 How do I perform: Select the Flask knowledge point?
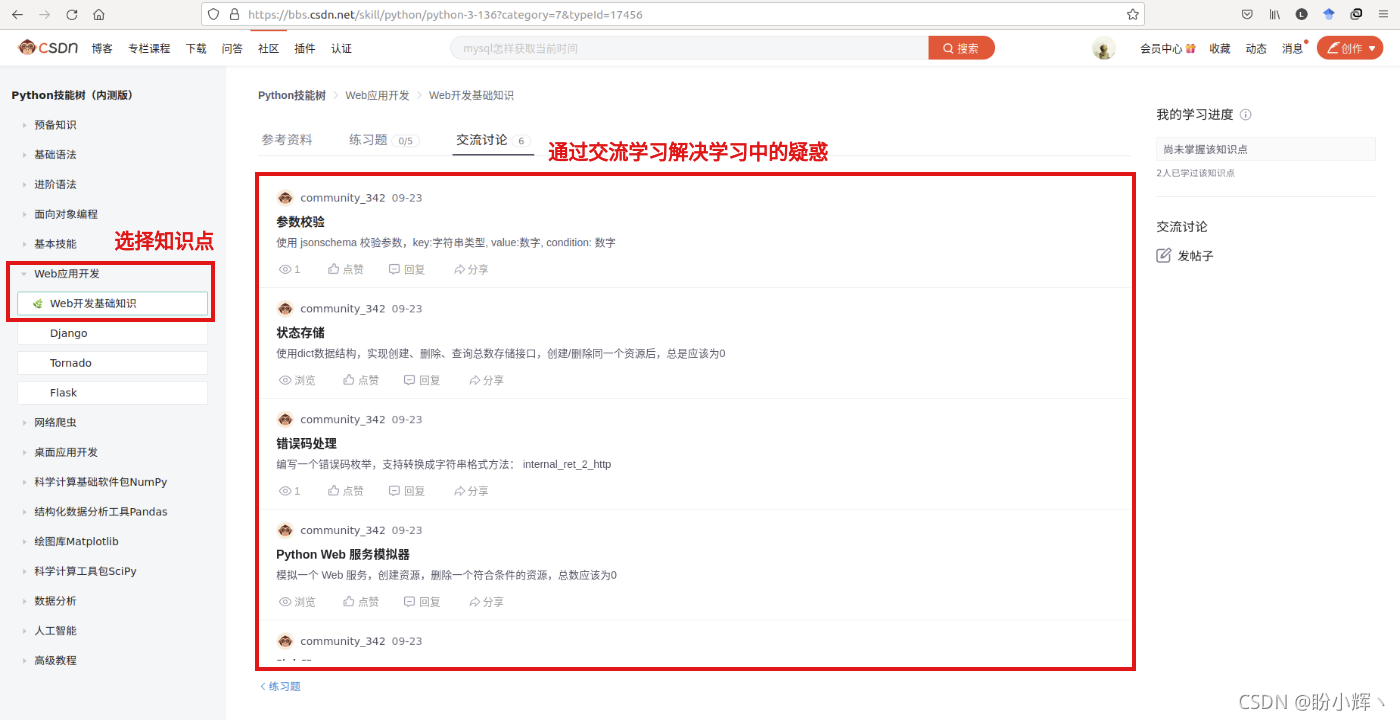coord(113,393)
